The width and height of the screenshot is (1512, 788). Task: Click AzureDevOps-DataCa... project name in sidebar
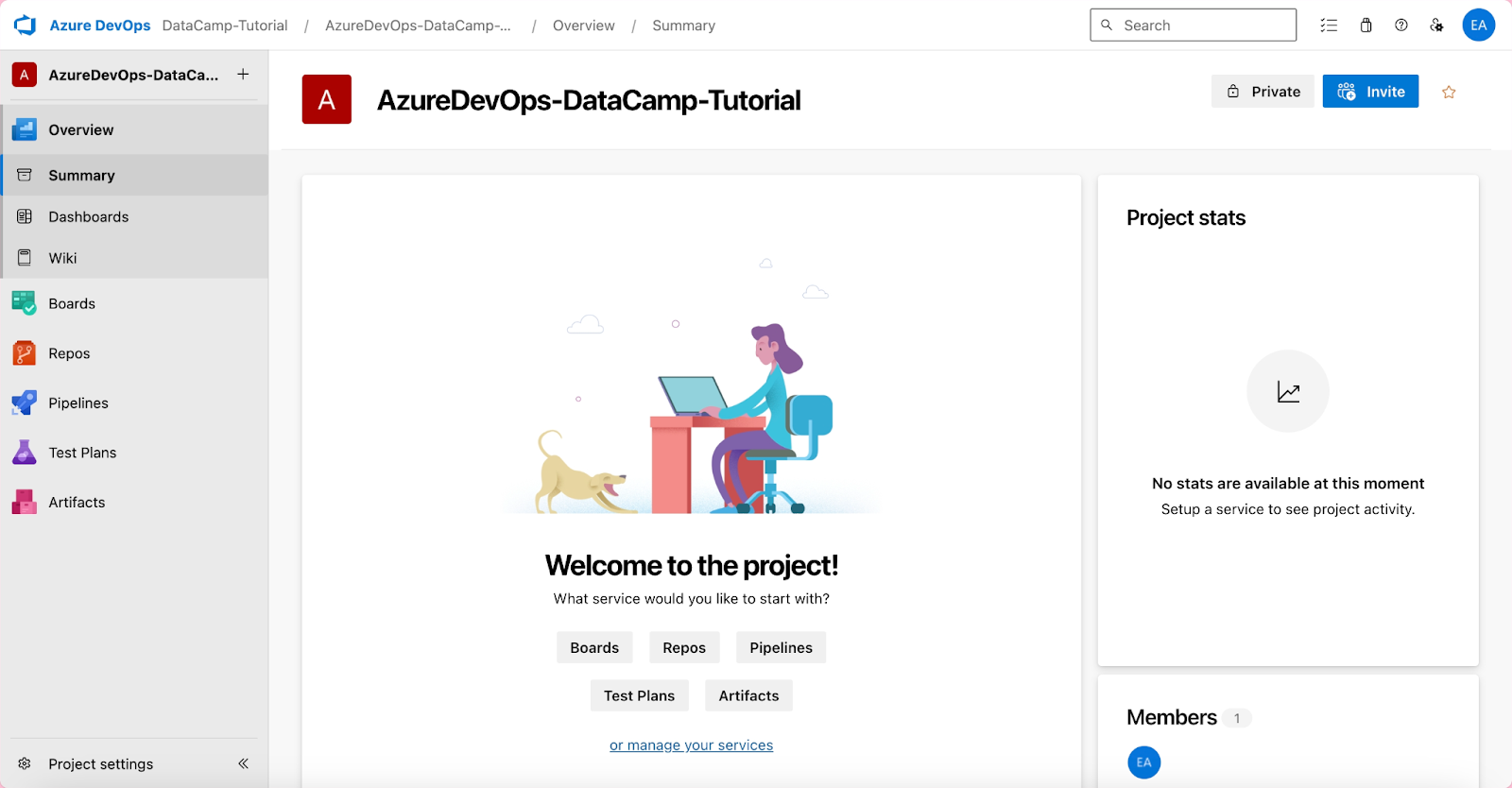pos(133,75)
